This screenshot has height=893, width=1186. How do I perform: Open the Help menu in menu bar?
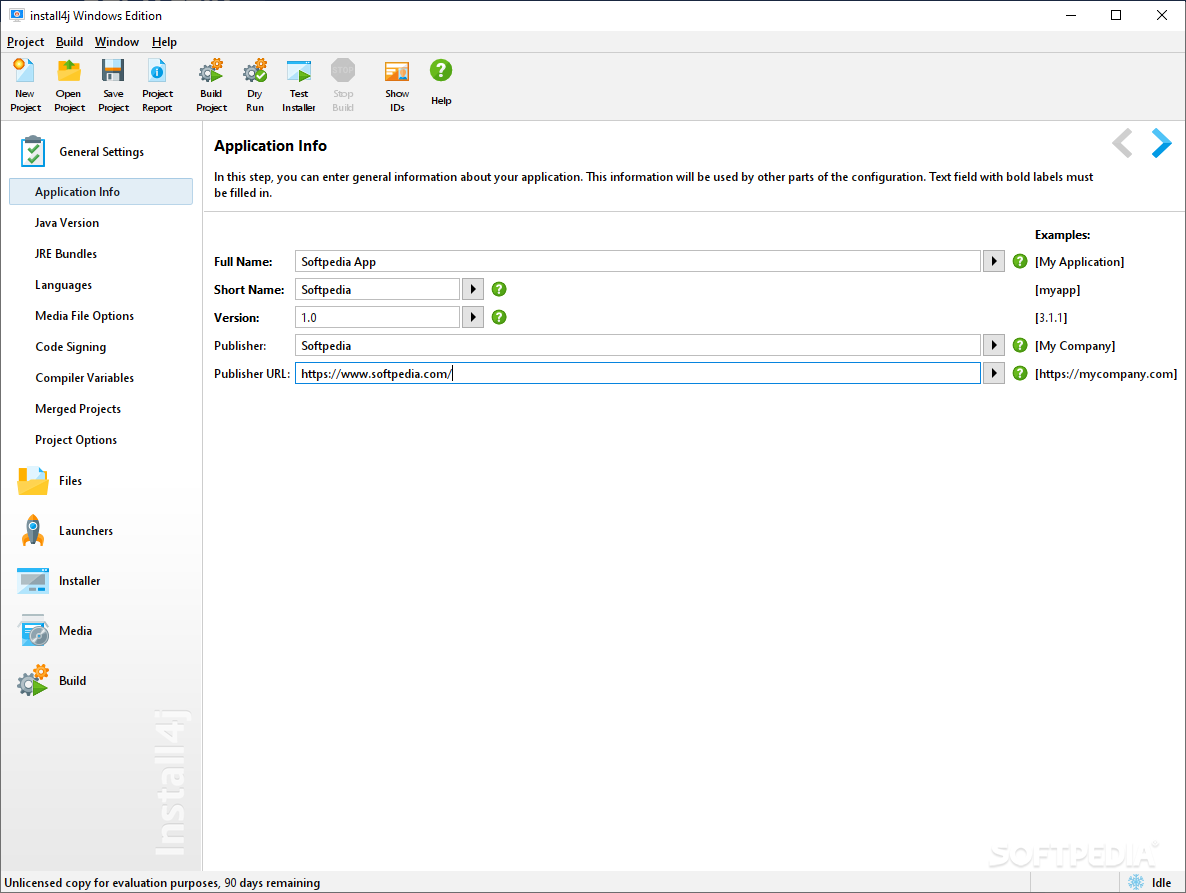(164, 42)
